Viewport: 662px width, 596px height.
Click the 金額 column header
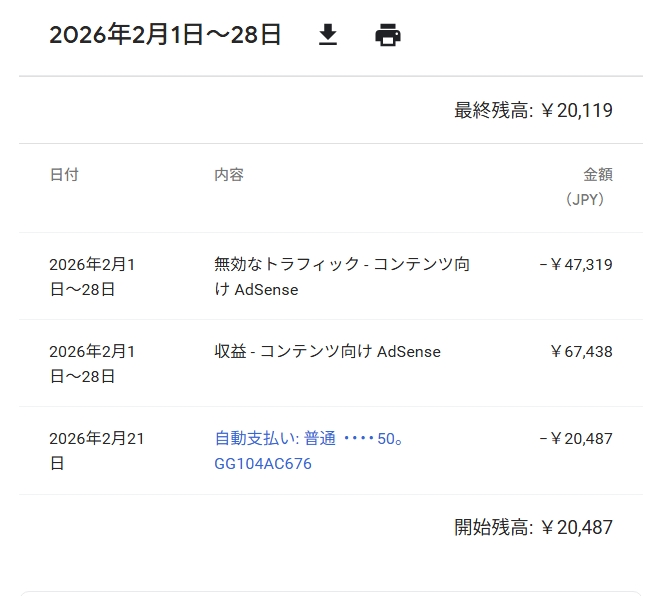coord(598,174)
